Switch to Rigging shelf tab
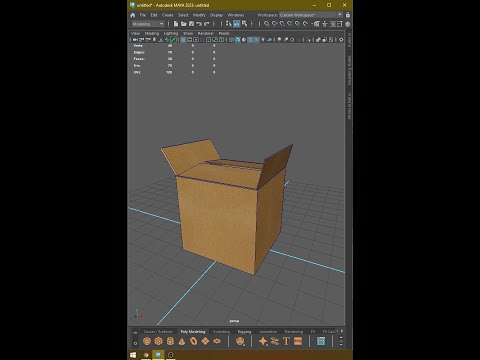The height and width of the screenshot is (360, 480). [244, 332]
